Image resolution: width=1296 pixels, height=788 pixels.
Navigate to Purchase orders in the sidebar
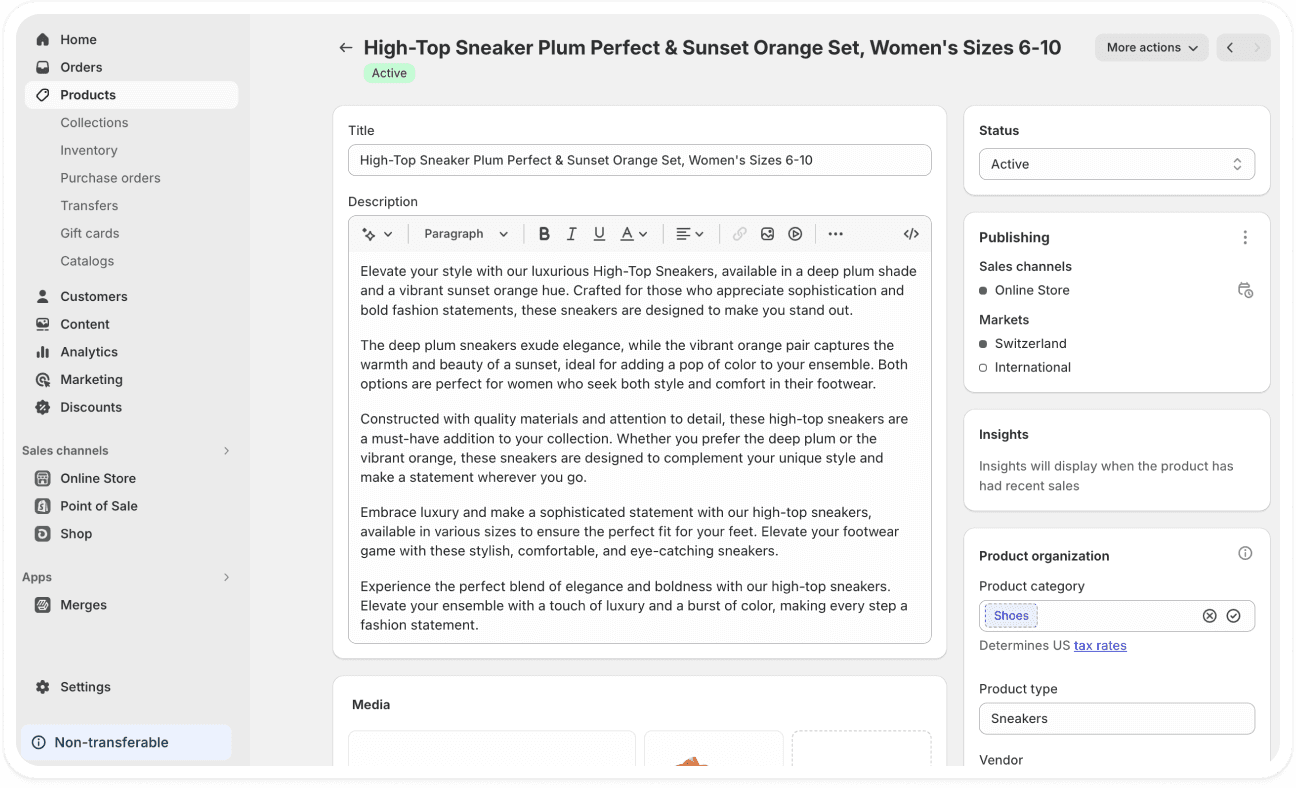pos(110,177)
